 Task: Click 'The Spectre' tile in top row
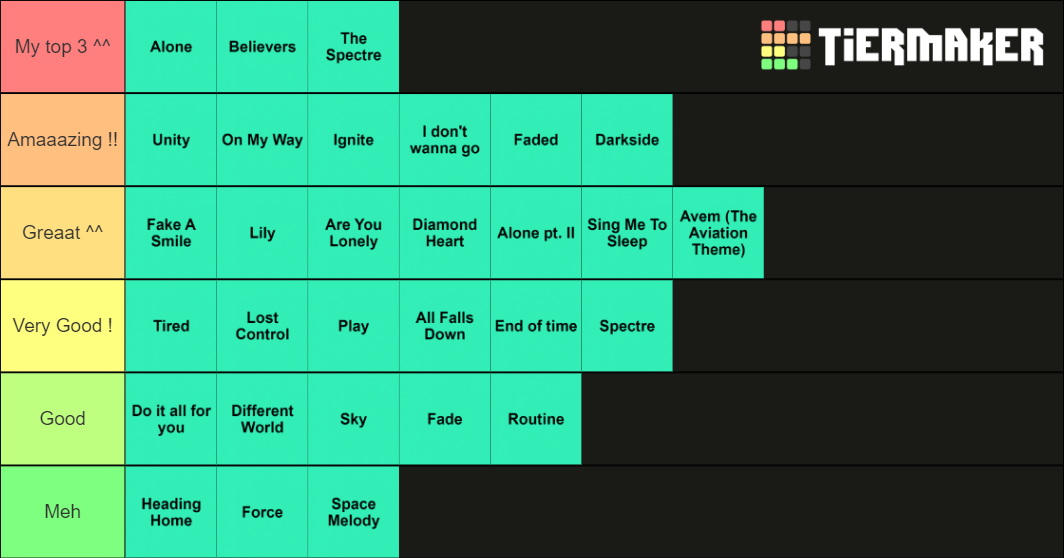pos(354,46)
